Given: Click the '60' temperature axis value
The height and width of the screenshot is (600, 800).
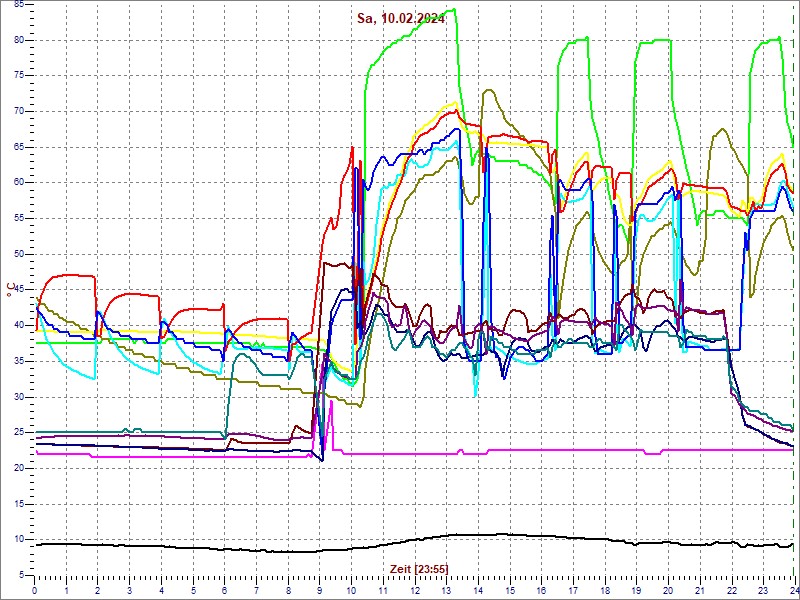Looking at the screenshot, I should [19, 183].
